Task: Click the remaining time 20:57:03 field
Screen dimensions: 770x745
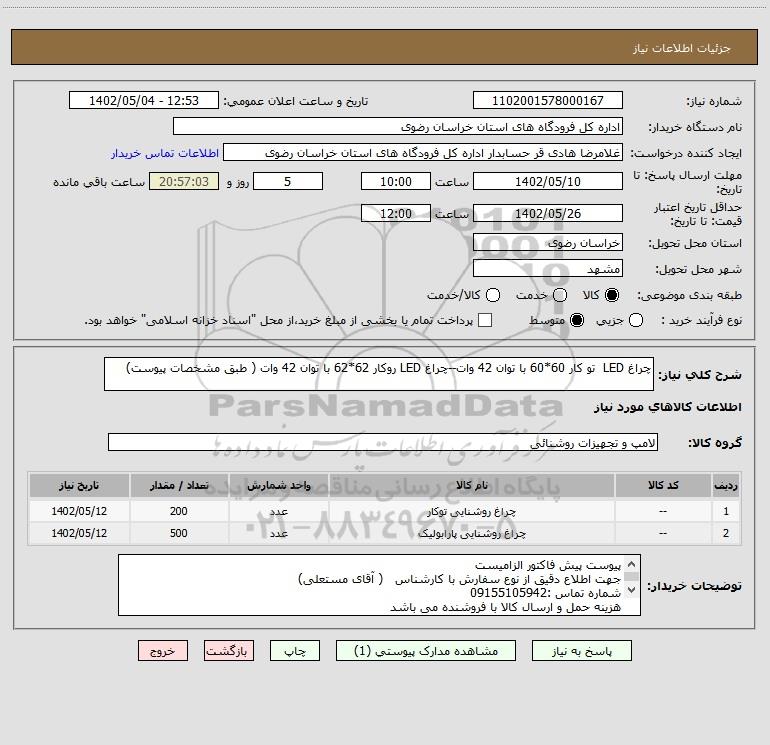Action: (x=184, y=181)
